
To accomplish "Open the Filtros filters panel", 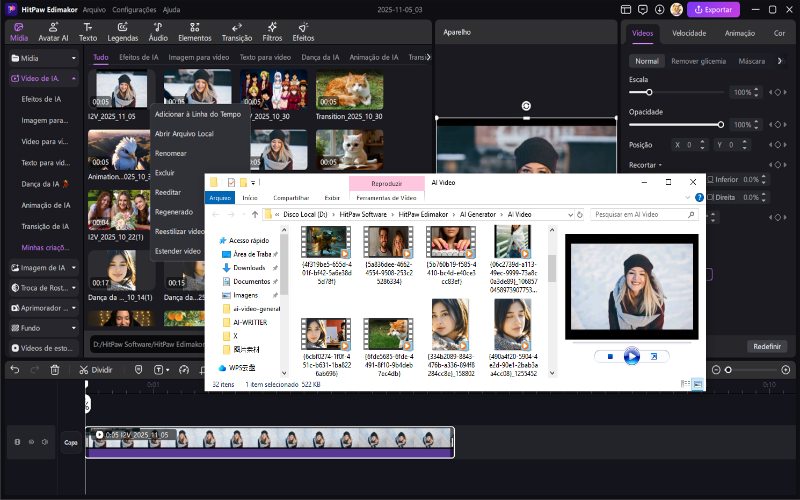I will click(x=272, y=31).
